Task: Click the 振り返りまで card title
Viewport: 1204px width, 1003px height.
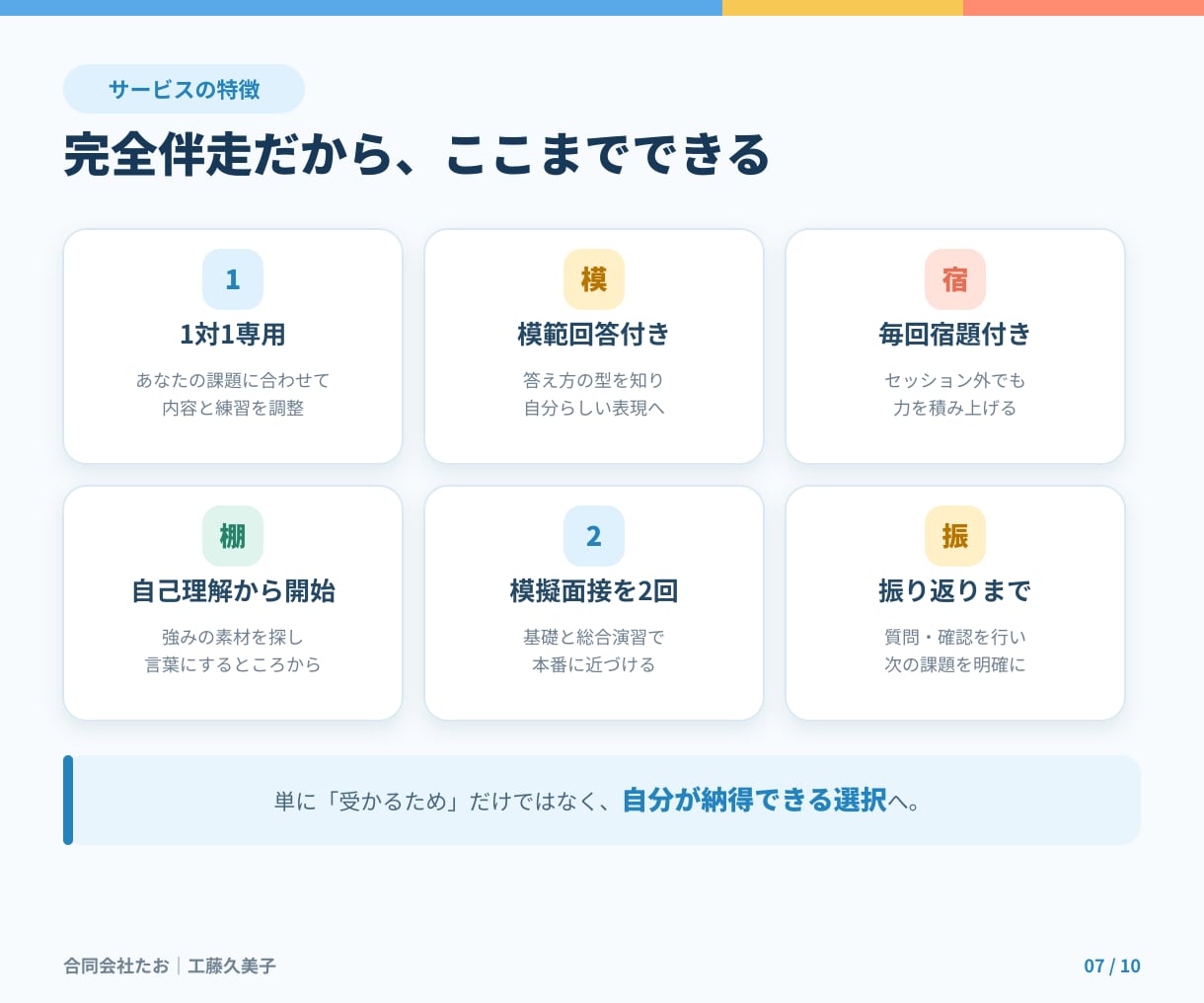Action: [955, 591]
